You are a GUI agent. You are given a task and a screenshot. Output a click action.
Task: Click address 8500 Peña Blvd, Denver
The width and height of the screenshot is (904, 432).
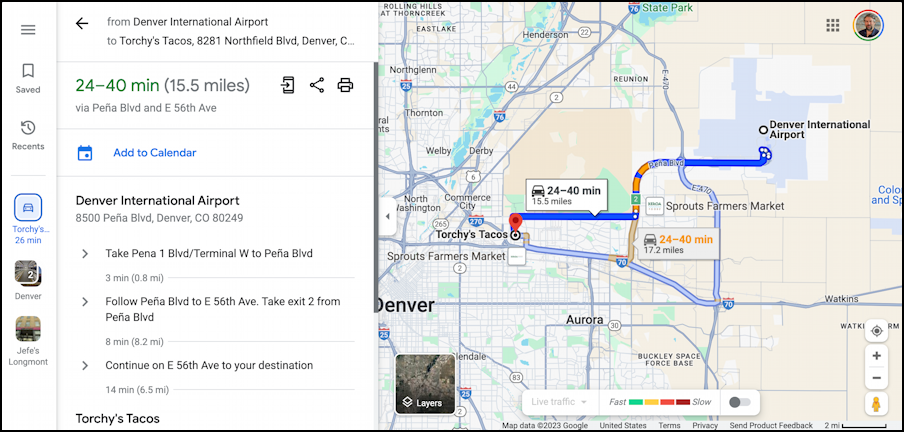coord(159,219)
